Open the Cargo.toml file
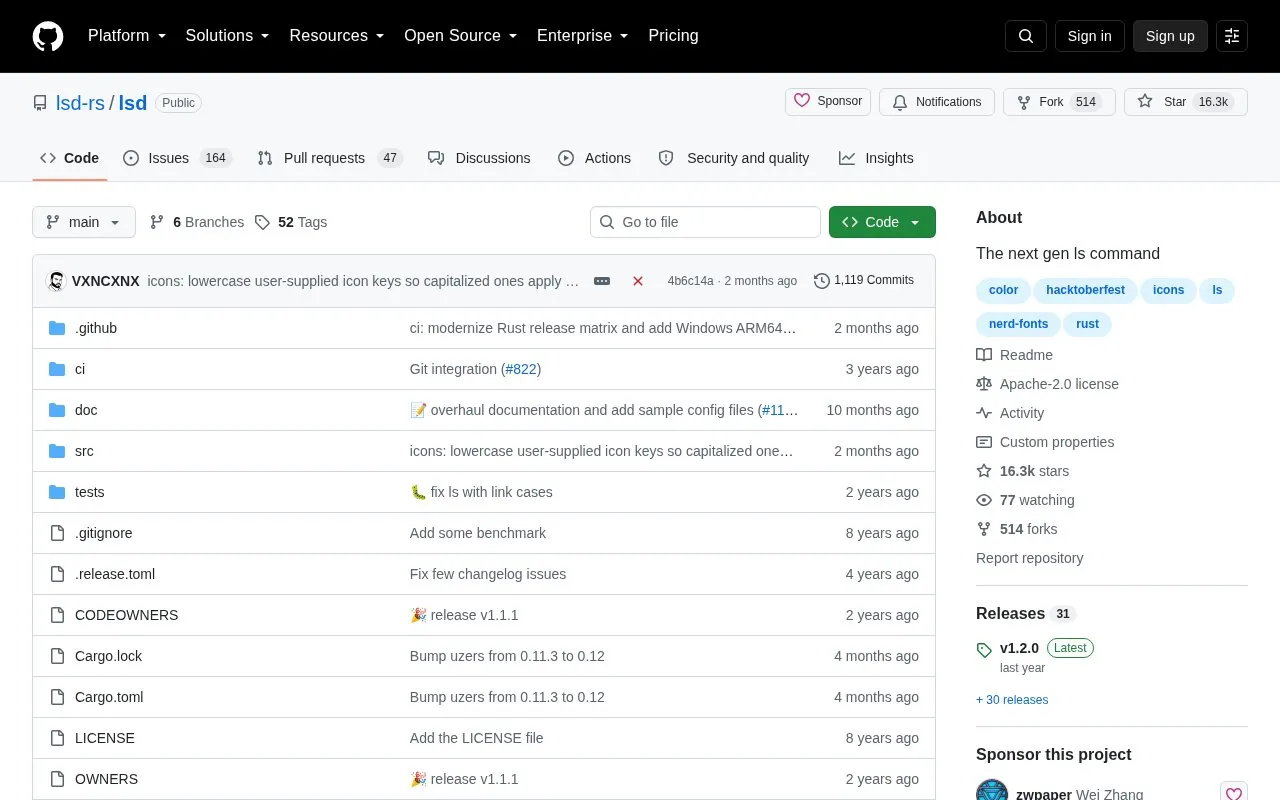The height and width of the screenshot is (800, 1280). (109, 697)
